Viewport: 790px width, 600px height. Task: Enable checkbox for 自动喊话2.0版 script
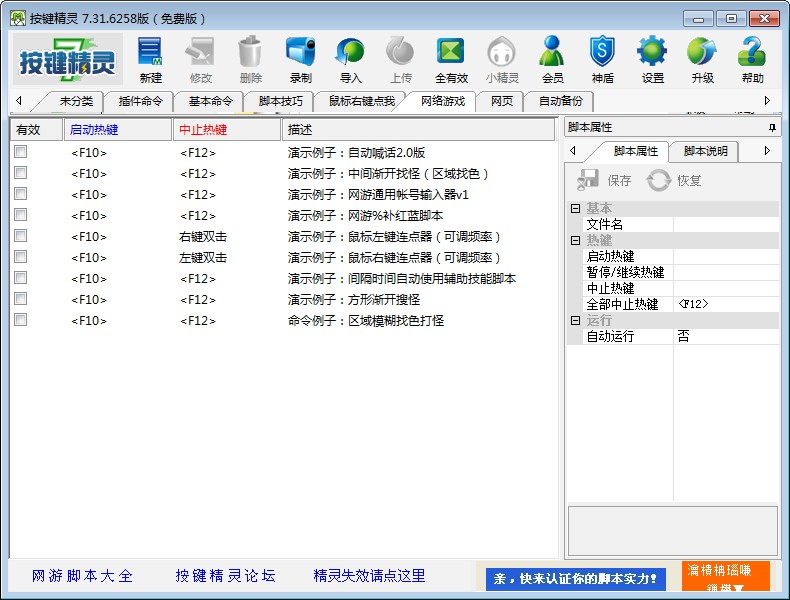[21, 152]
